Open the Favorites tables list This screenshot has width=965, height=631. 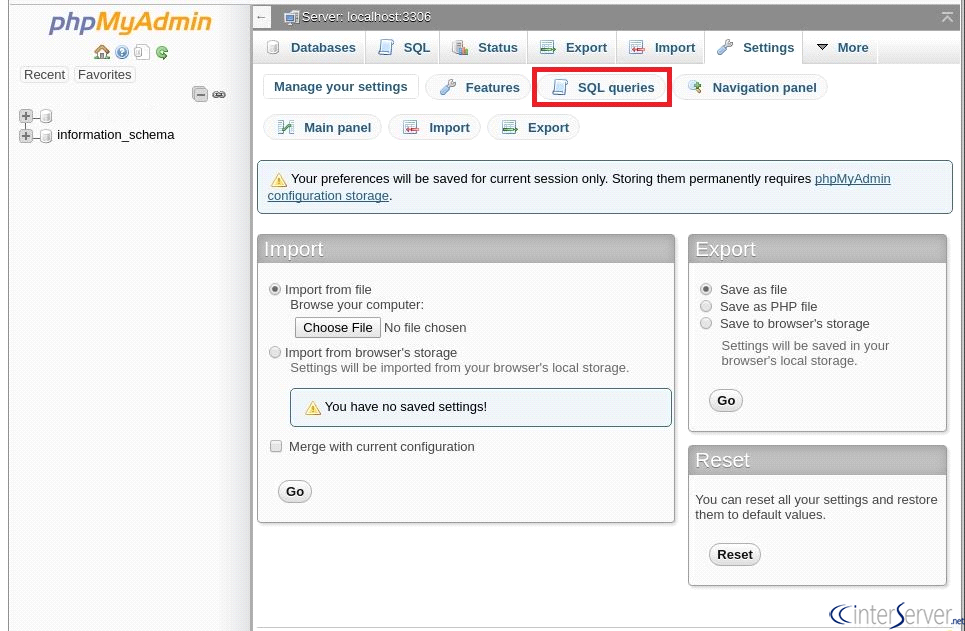pyautogui.click(x=105, y=74)
